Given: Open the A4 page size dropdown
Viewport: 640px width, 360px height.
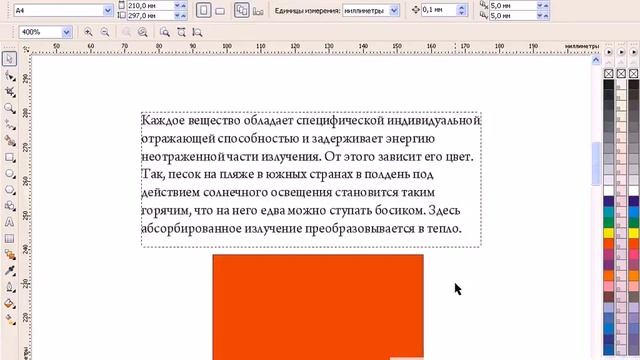Looking at the screenshot, I should [108, 11].
